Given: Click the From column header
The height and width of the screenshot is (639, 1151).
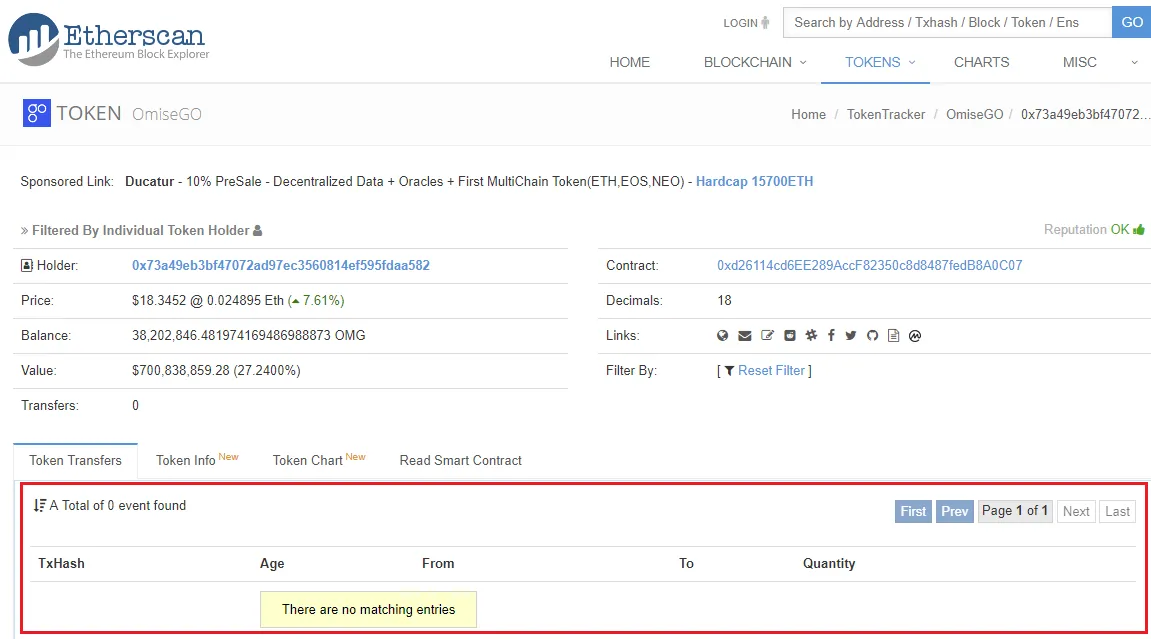Looking at the screenshot, I should tap(437, 563).
